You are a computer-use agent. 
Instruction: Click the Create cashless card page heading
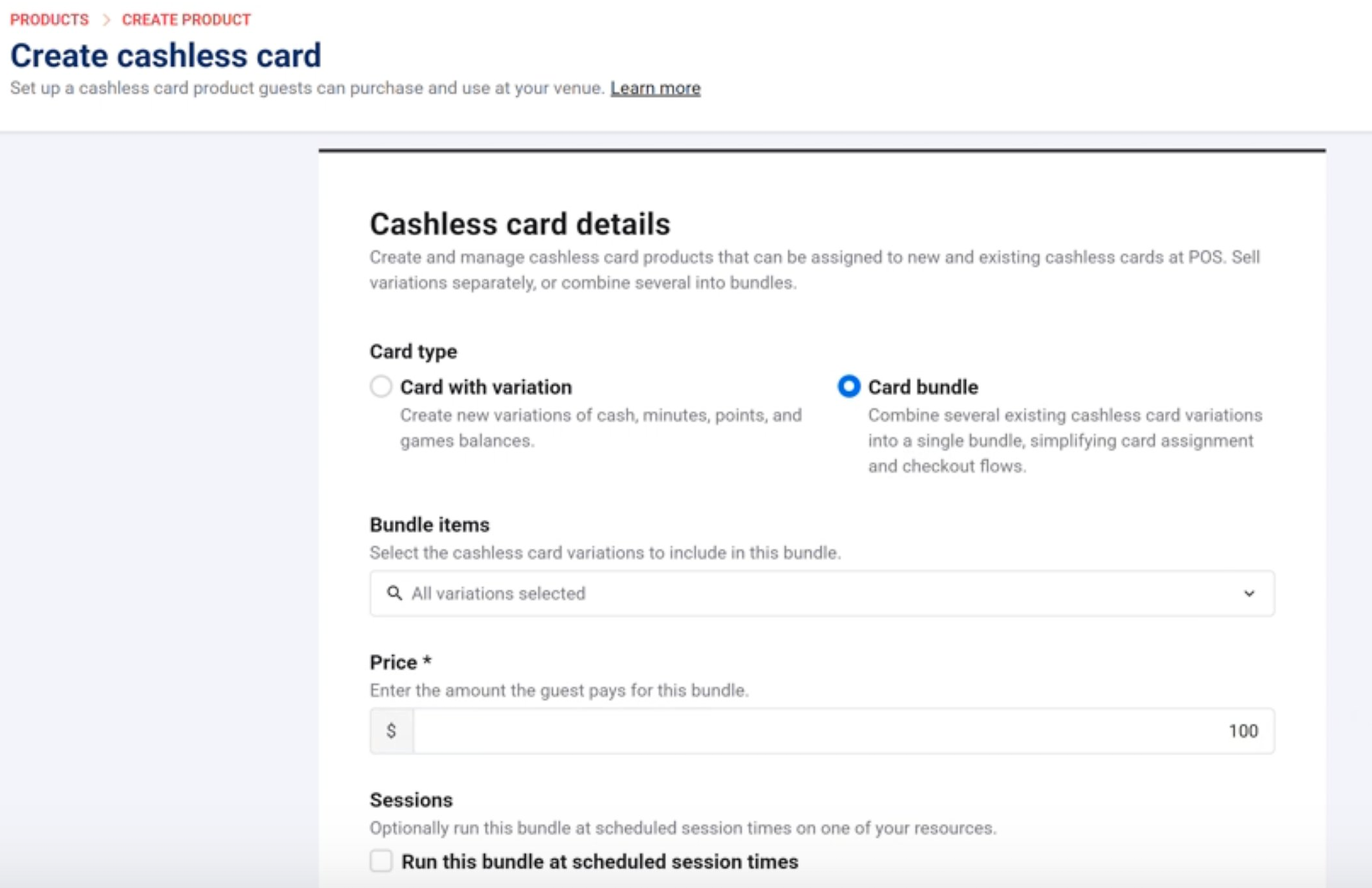click(165, 56)
